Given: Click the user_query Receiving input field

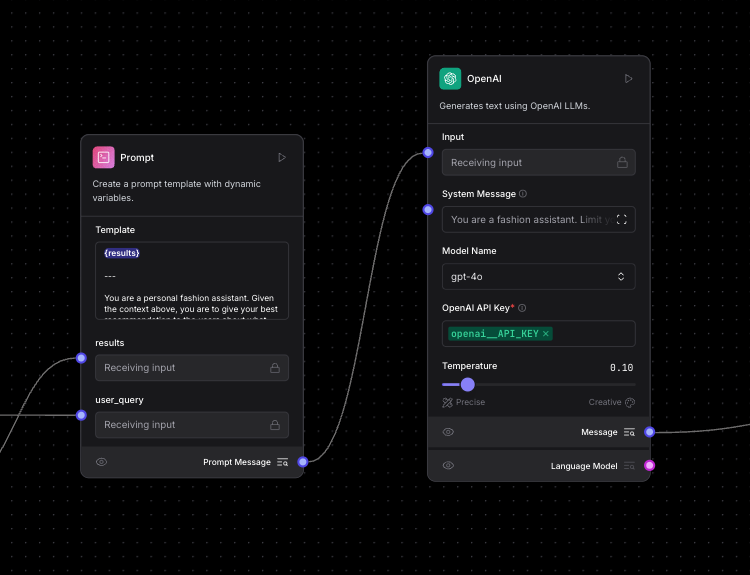Looking at the screenshot, I should (x=192, y=425).
